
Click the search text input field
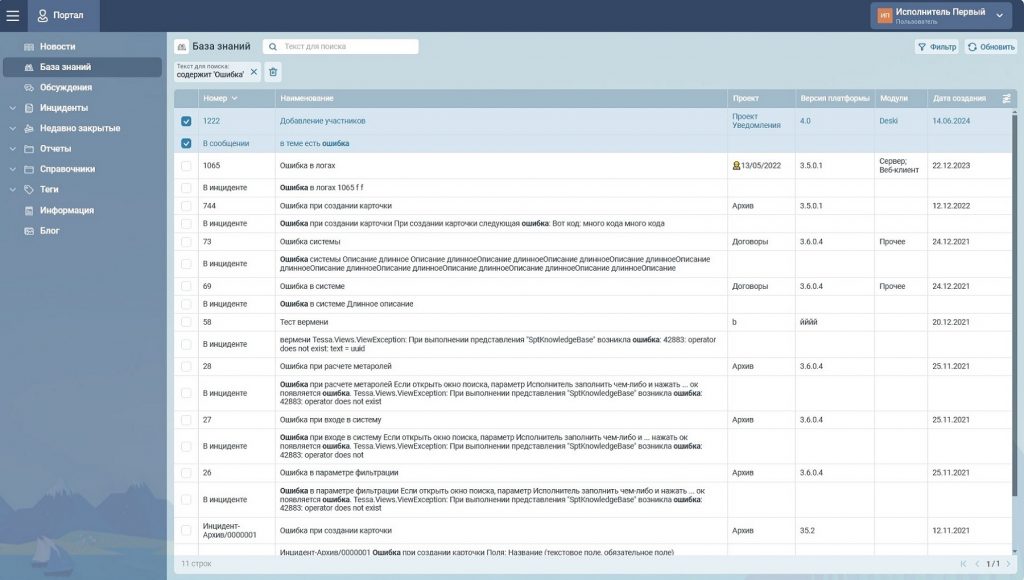(347, 47)
